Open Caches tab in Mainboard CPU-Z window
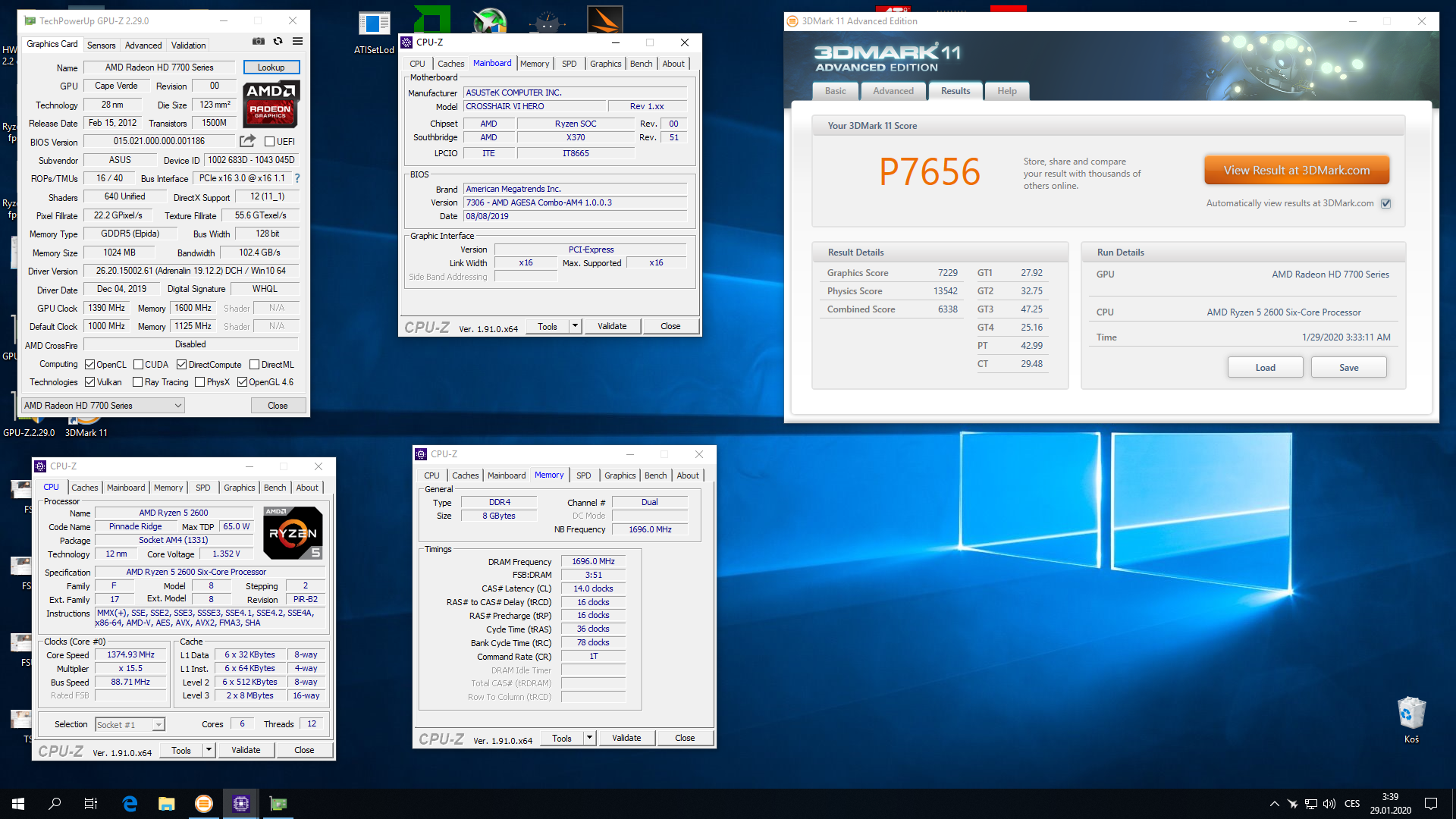The image size is (1456, 819). point(450,64)
